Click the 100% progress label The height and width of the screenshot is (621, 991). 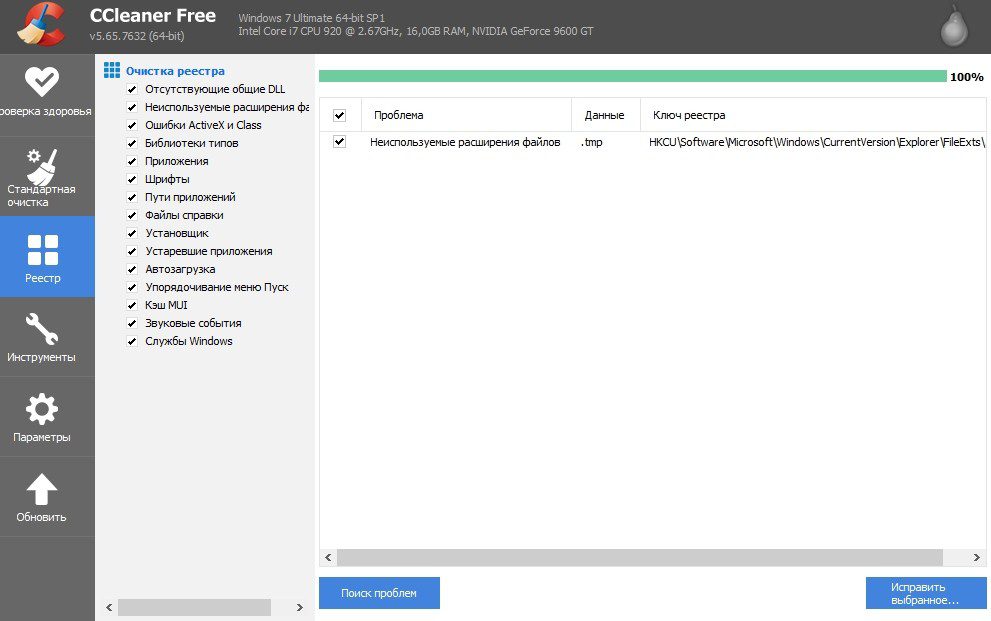(x=966, y=77)
